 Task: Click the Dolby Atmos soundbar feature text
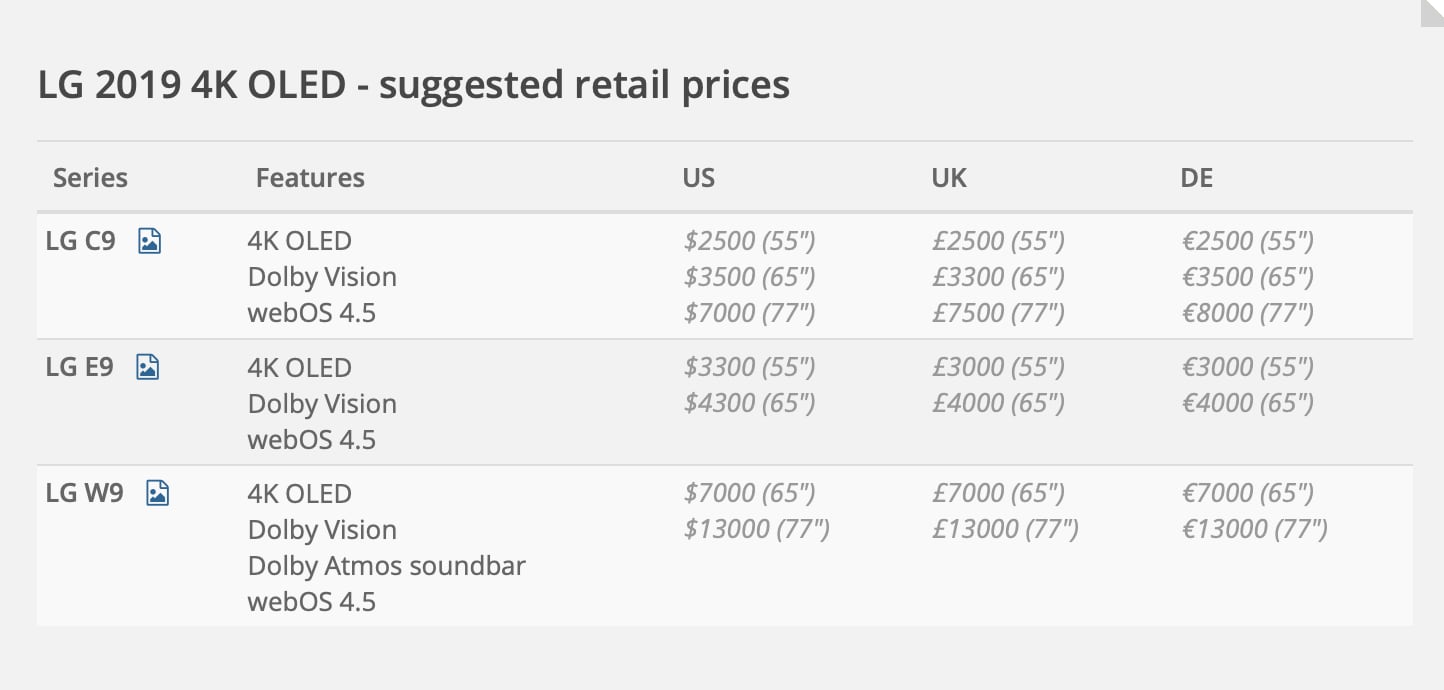(386, 566)
